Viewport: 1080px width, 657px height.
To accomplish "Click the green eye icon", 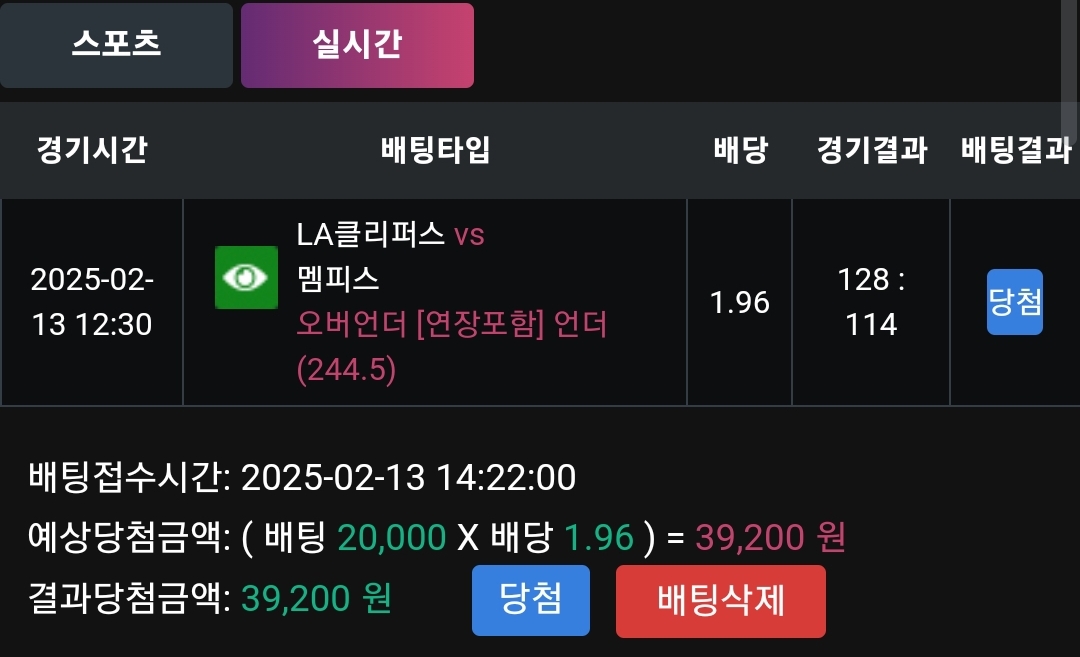I will coord(246,277).
